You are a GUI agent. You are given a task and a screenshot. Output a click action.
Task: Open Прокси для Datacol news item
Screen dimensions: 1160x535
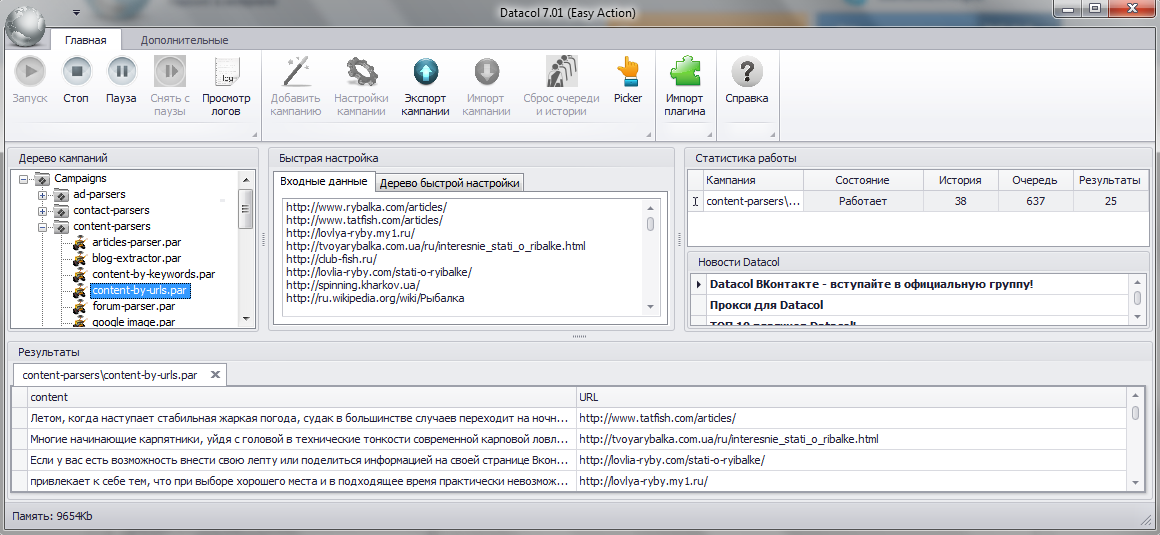(766, 305)
